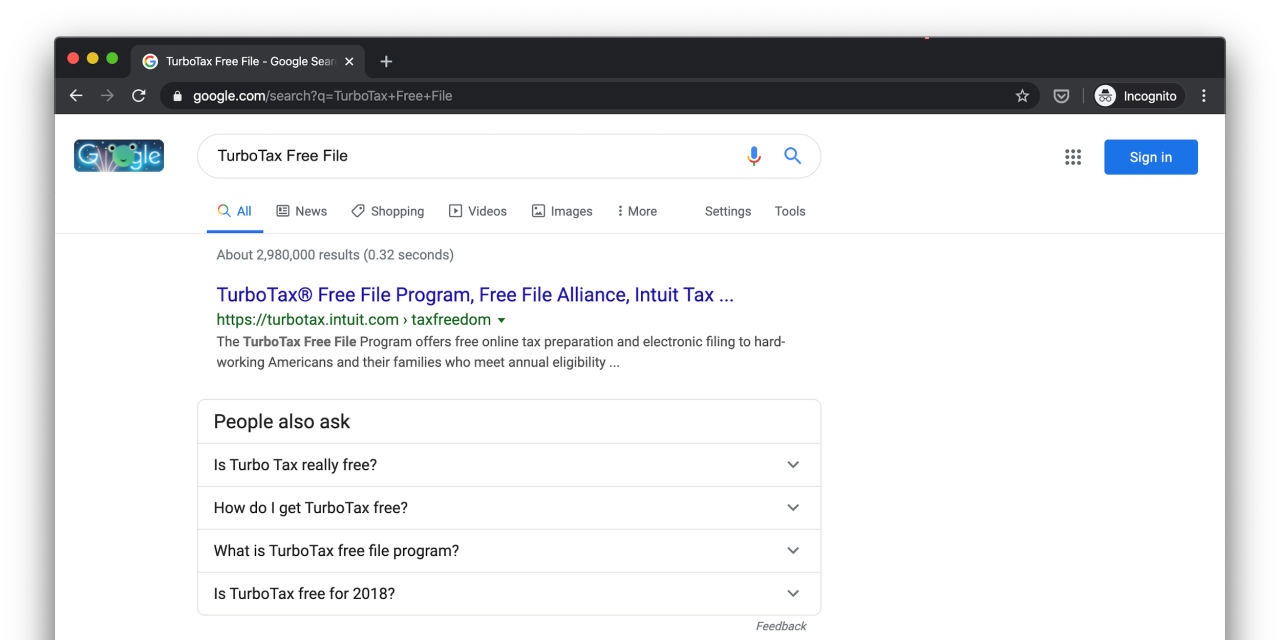
Task: Open a new browser tab
Action: pos(386,62)
